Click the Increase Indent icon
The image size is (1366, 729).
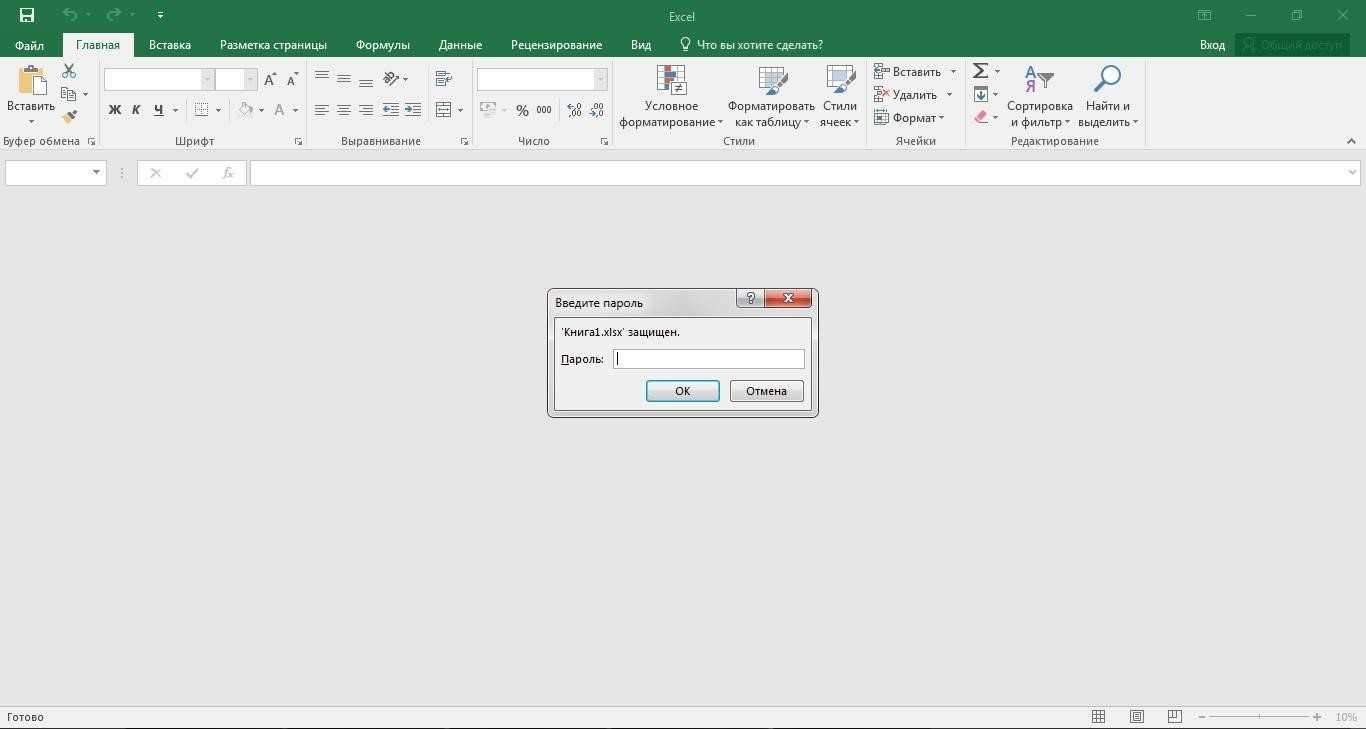(413, 110)
